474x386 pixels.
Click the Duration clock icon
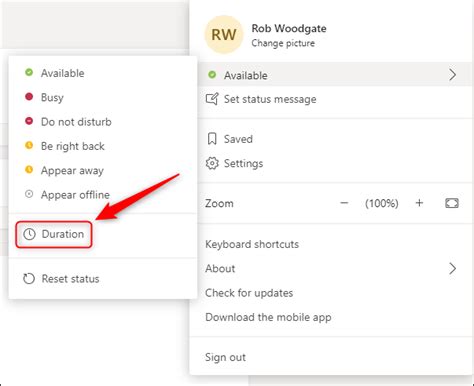tap(29, 234)
